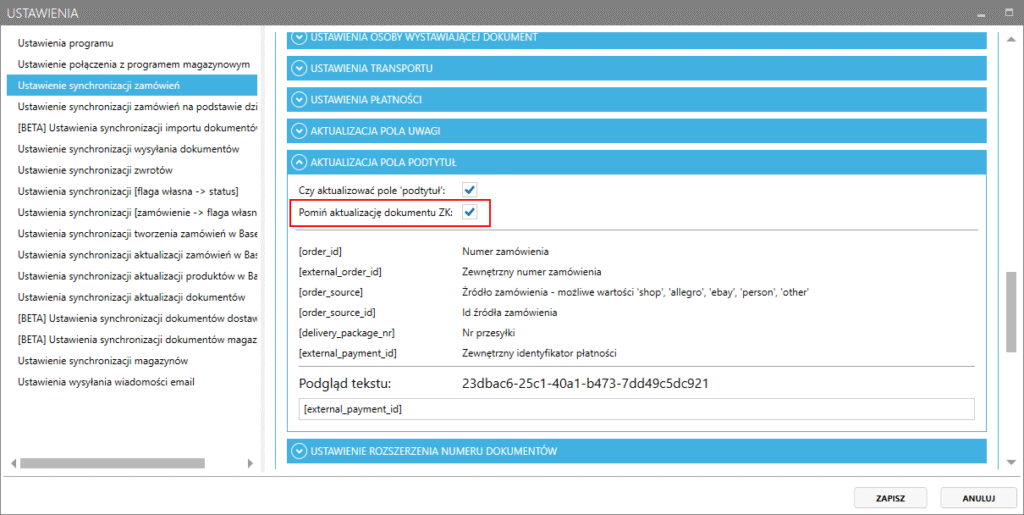Click the ZAPISZ button
The height and width of the screenshot is (515, 1024).
[x=889, y=496]
